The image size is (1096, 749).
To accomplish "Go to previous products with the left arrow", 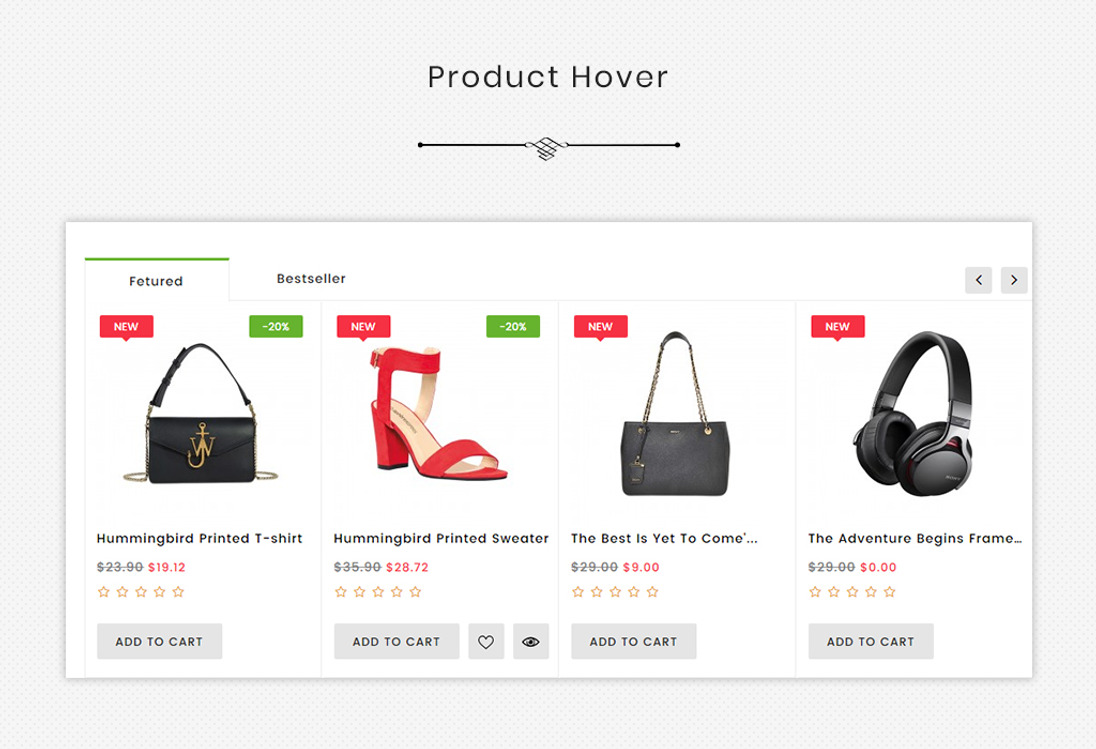I will [979, 280].
